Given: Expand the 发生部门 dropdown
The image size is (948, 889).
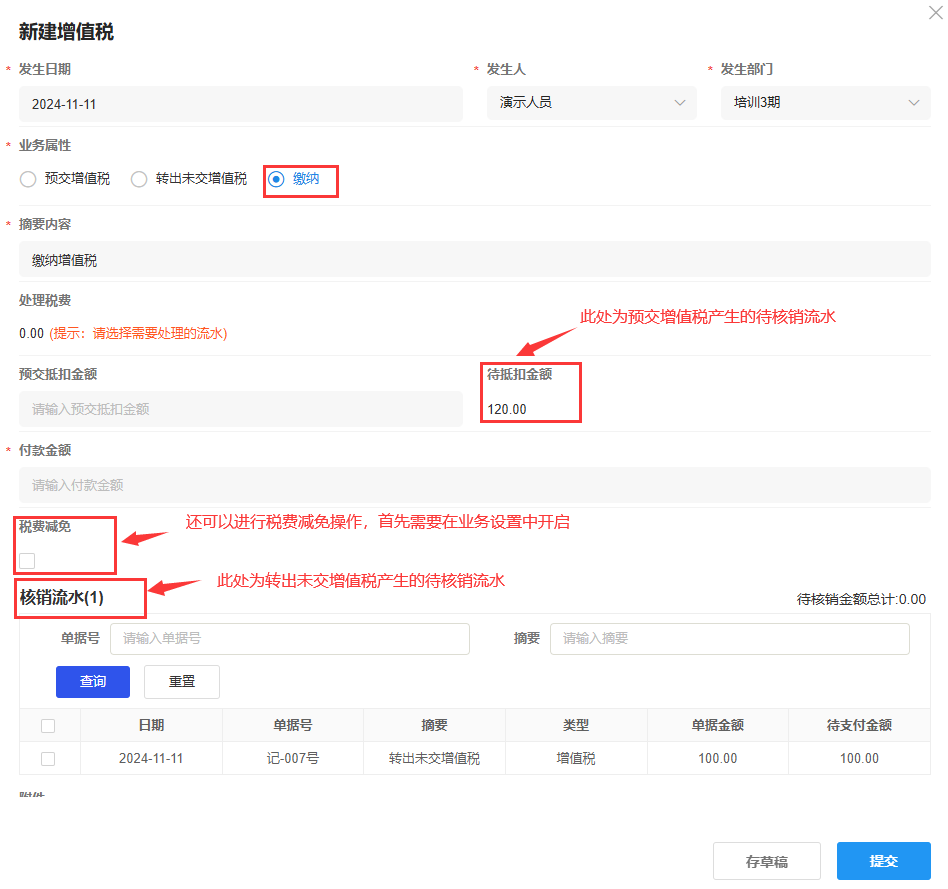Looking at the screenshot, I should point(825,103).
